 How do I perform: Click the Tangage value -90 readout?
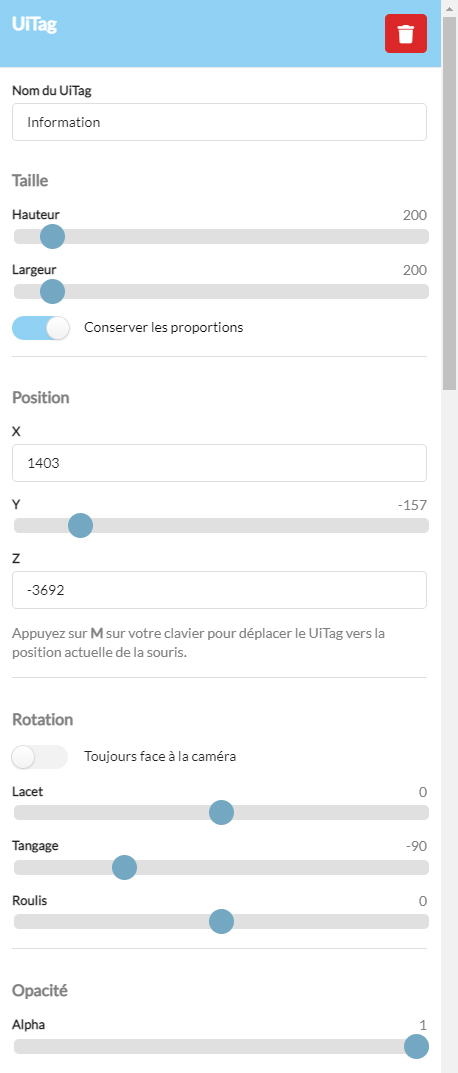[416, 846]
